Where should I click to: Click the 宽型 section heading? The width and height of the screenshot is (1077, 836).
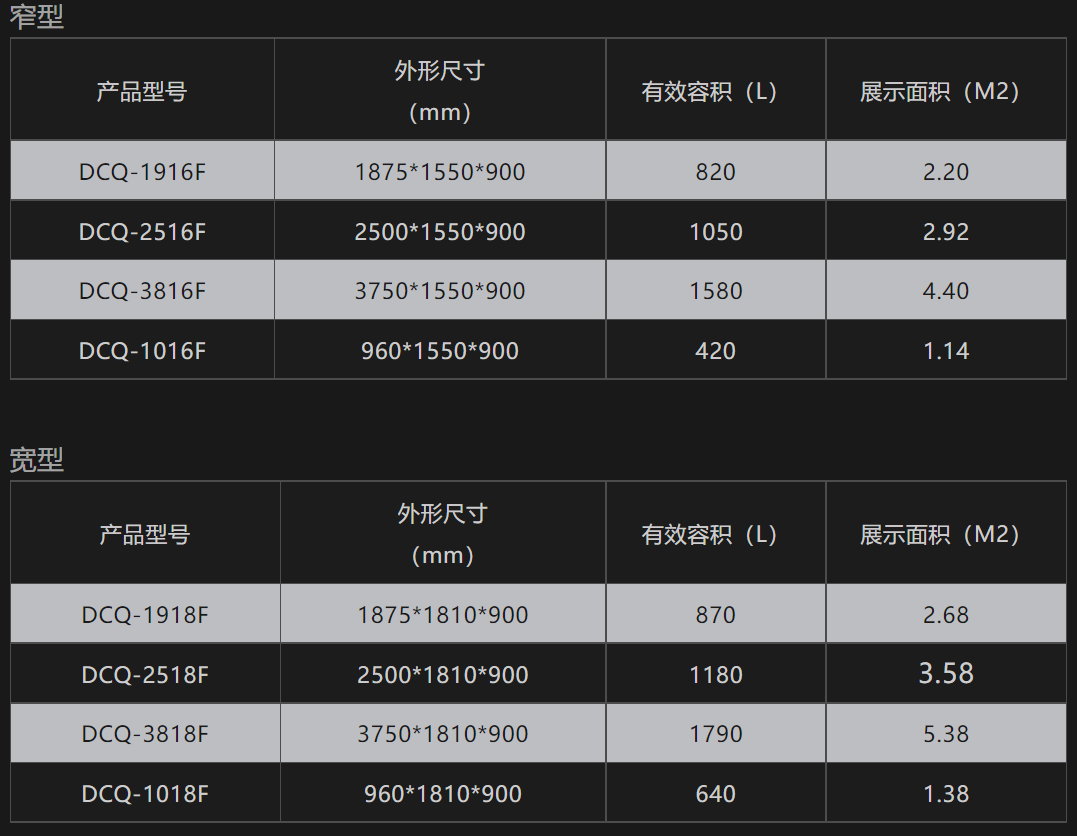[x=37, y=460]
